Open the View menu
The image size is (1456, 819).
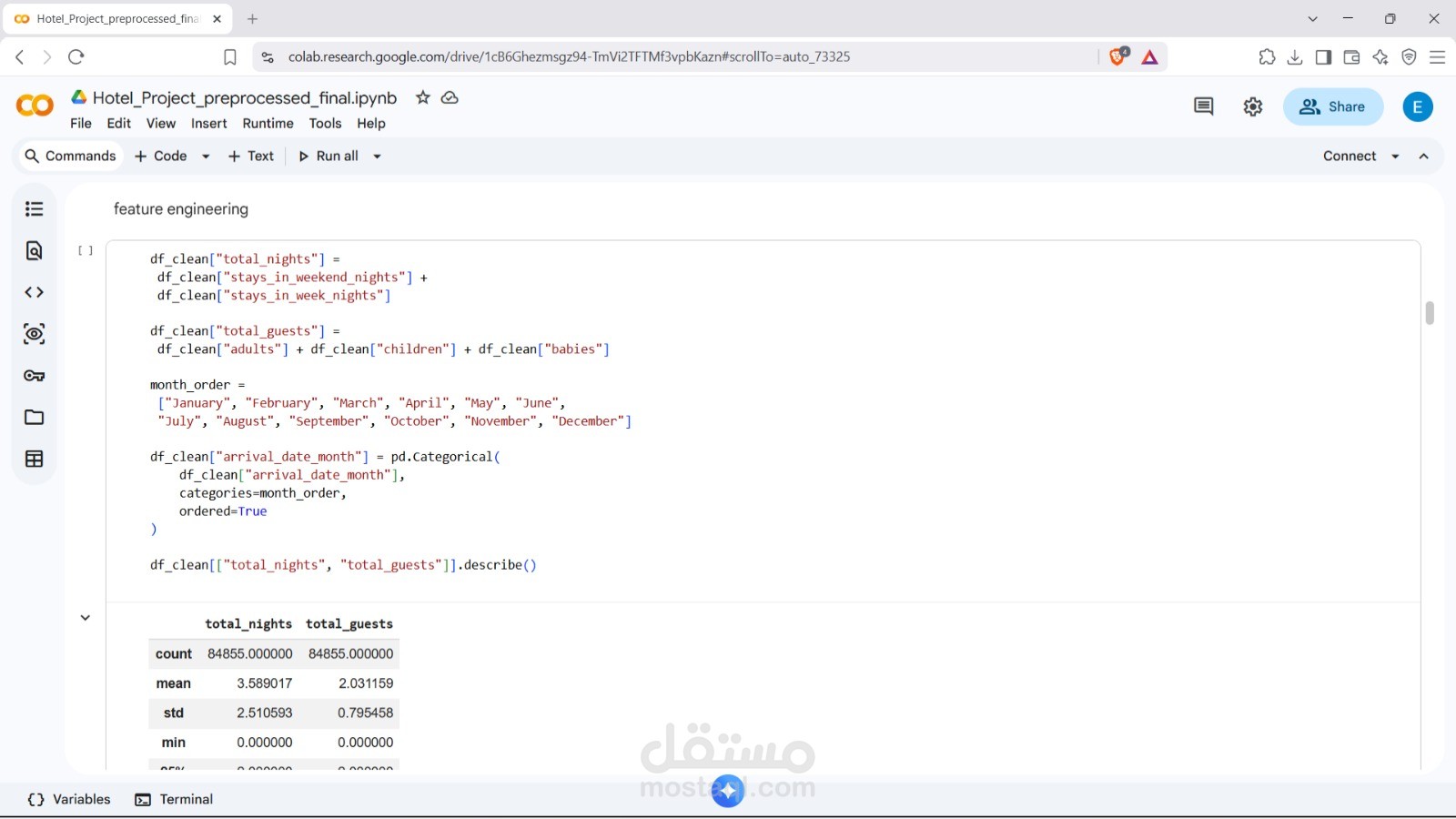point(161,124)
